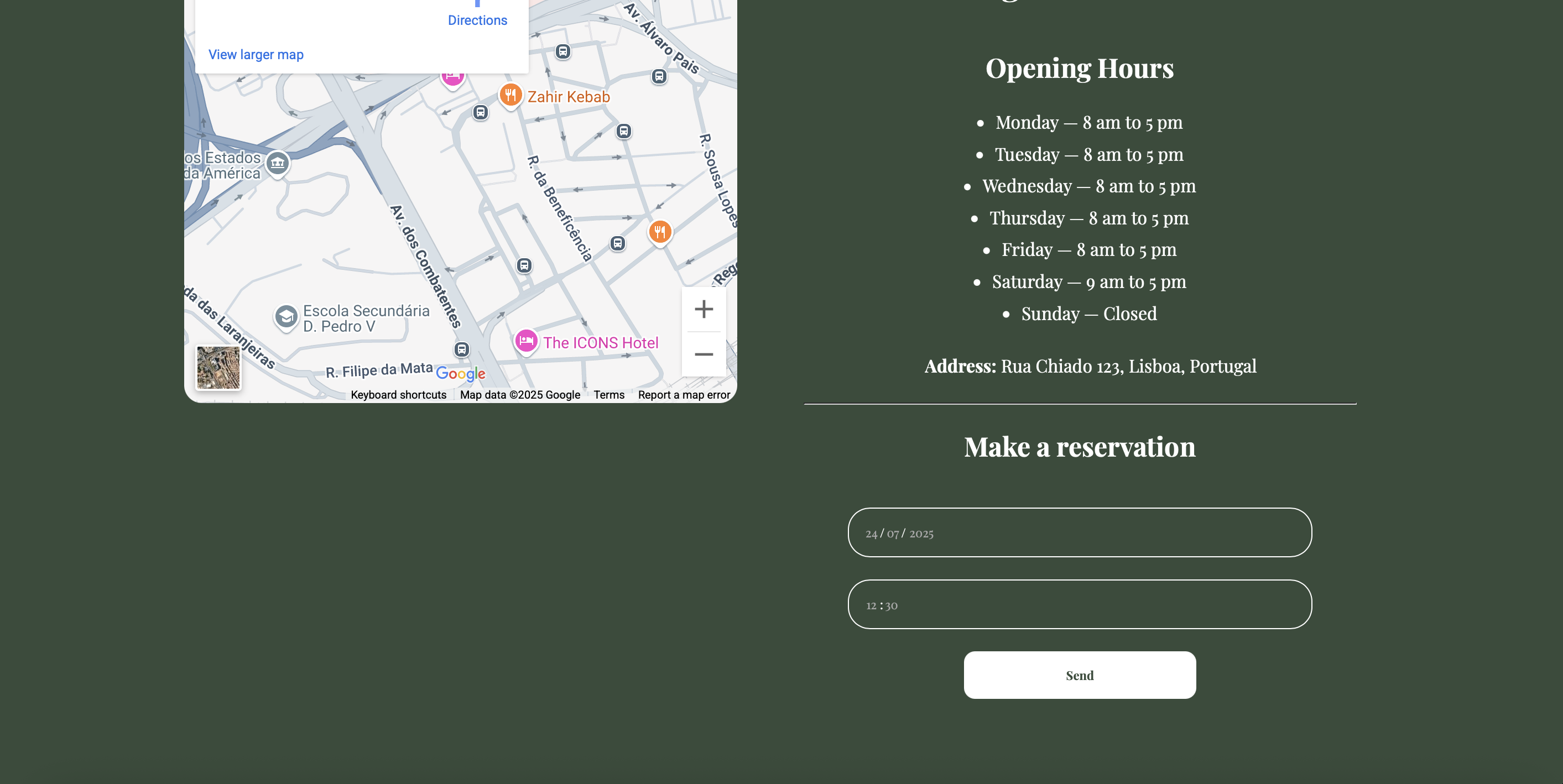Click bus stop icon near R. Filipe da Mata

461,349
